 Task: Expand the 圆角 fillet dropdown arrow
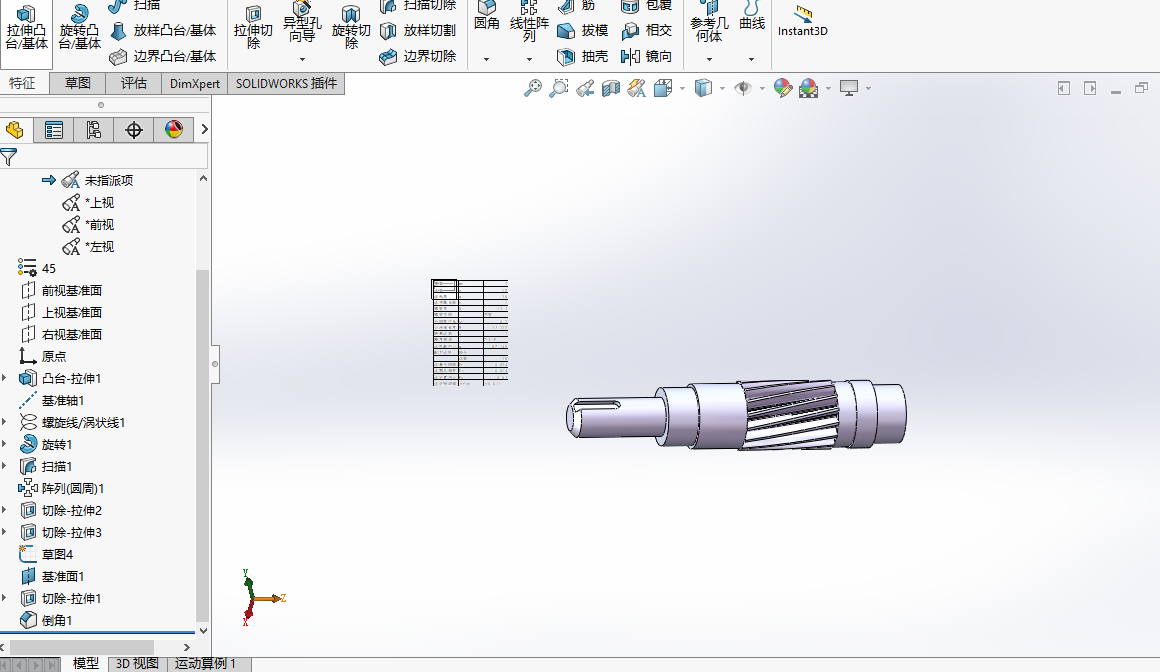pos(487,59)
